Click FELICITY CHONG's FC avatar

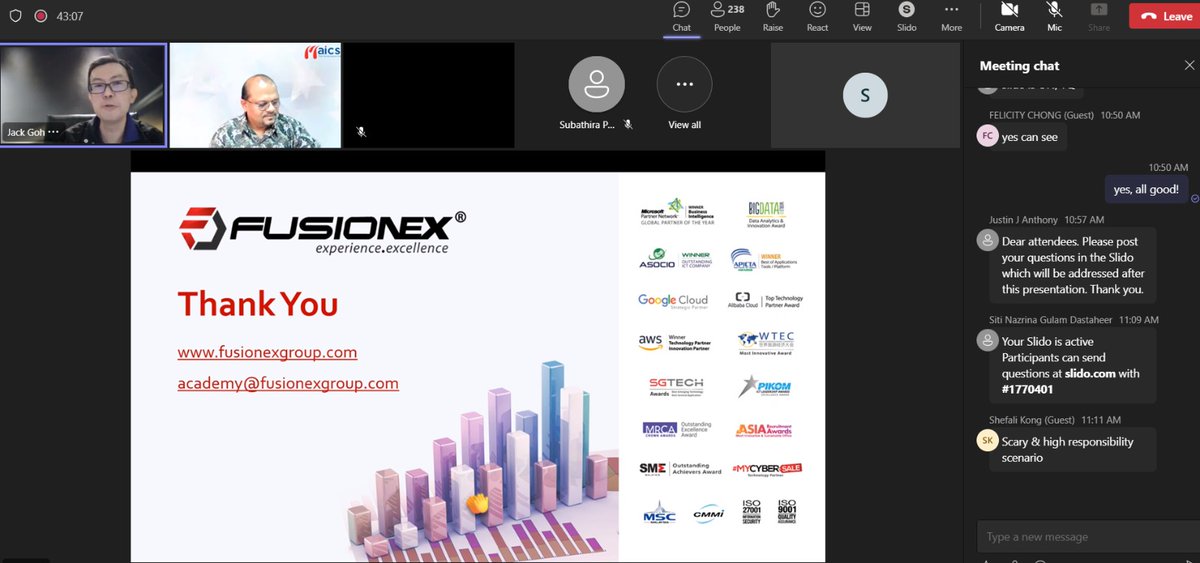[x=987, y=134]
